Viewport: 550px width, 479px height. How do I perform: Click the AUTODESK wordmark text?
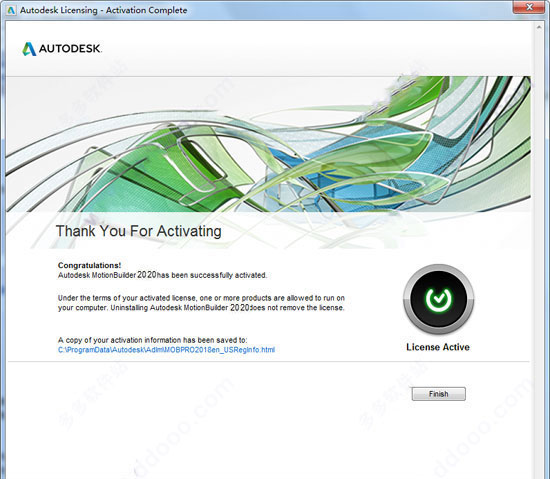(70, 48)
